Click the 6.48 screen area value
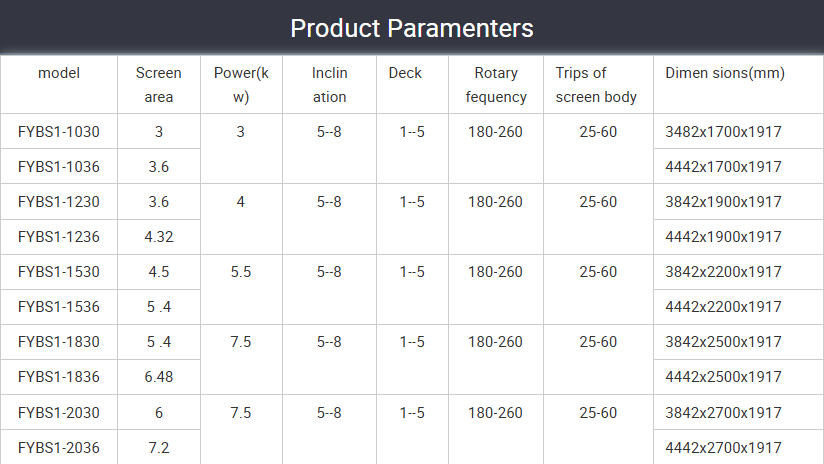Image resolution: width=824 pixels, height=464 pixels. coord(159,376)
